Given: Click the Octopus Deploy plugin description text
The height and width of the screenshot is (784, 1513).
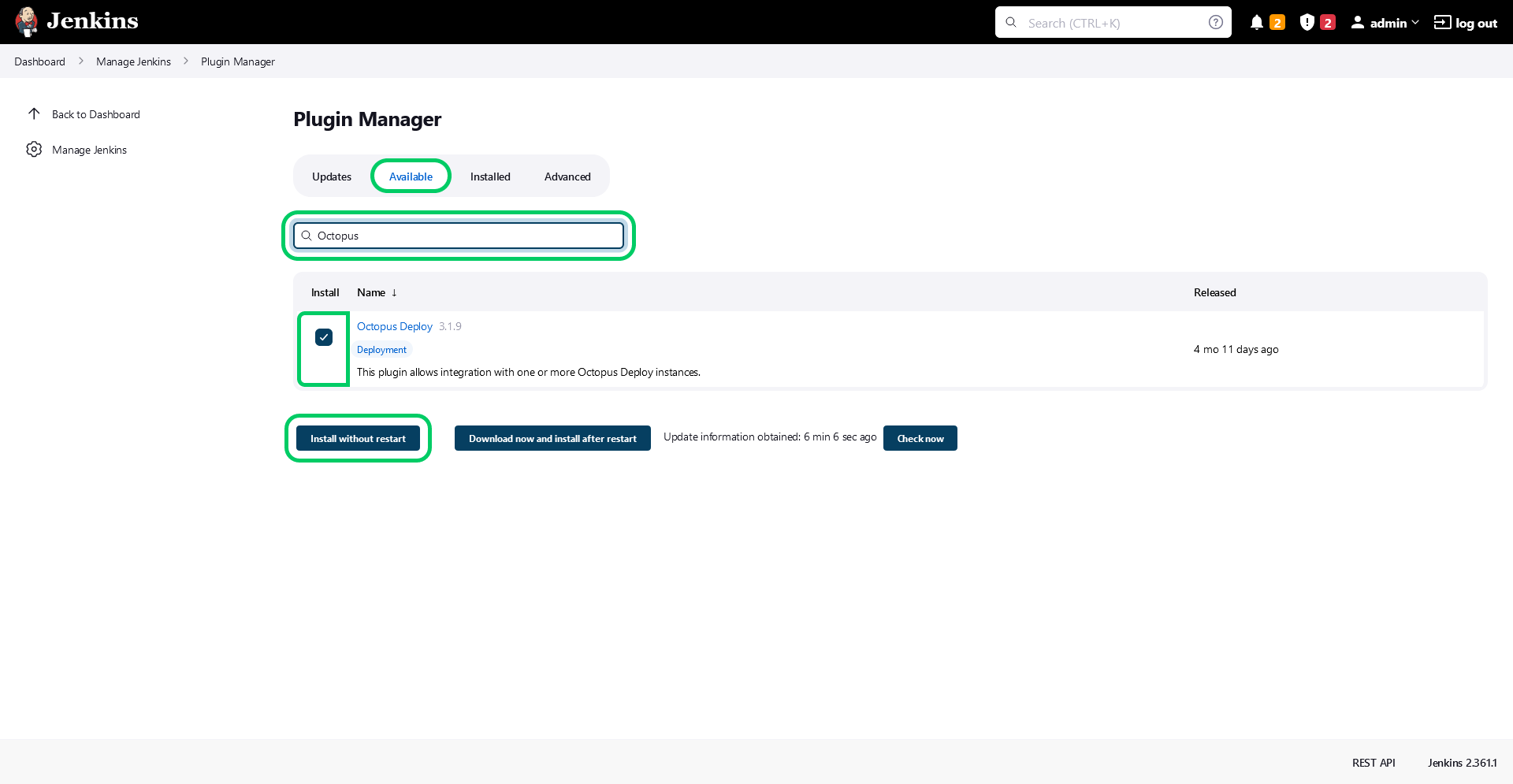Looking at the screenshot, I should coord(529,372).
